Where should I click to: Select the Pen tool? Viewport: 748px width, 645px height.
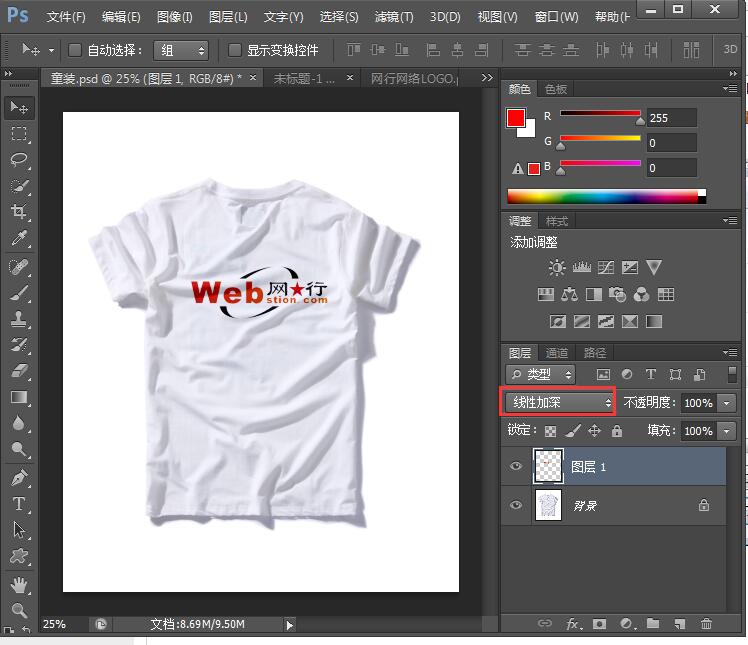pos(19,478)
